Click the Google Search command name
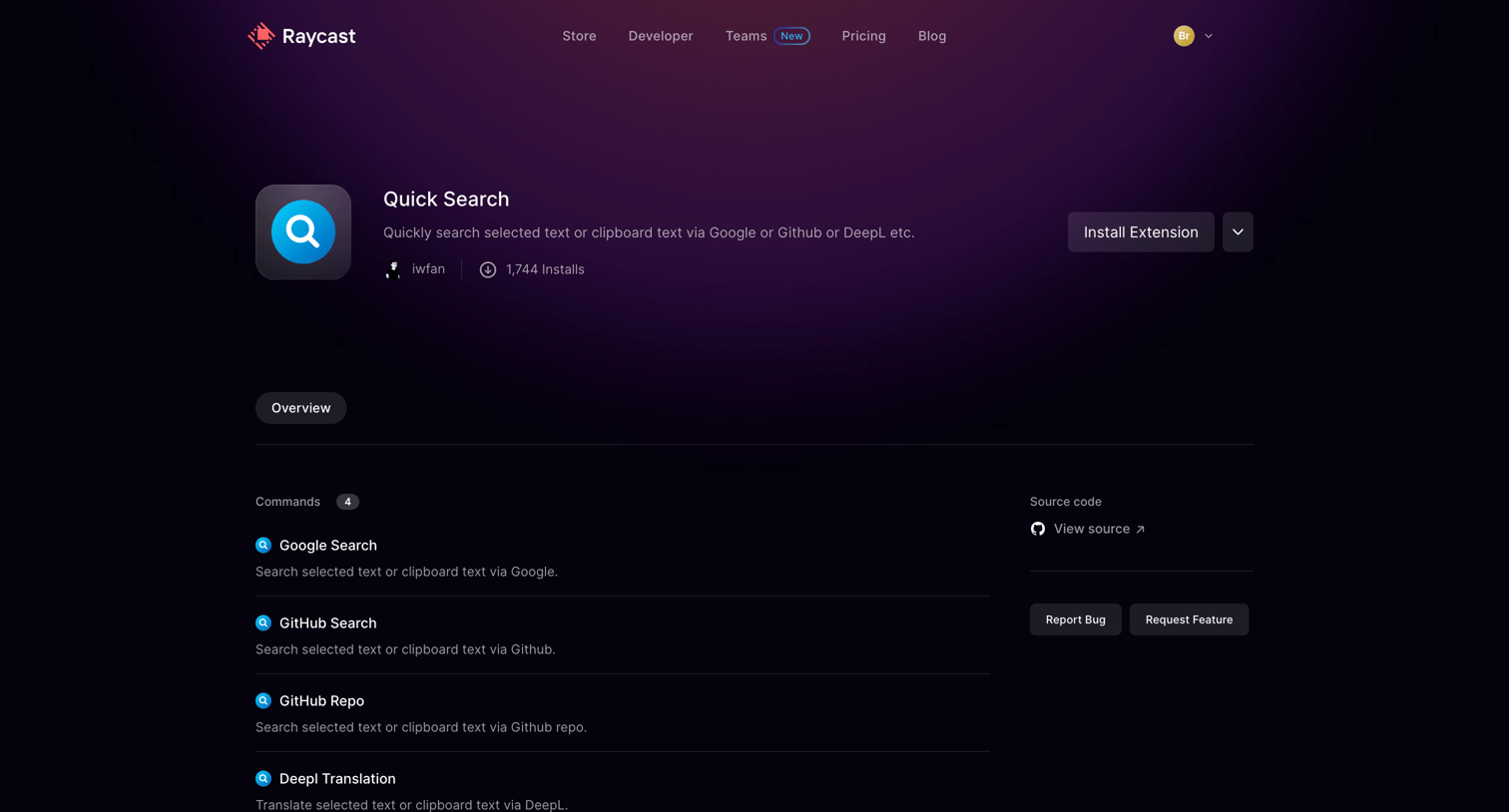The width and height of the screenshot is (1509, 812). click(x=328, y=546)
